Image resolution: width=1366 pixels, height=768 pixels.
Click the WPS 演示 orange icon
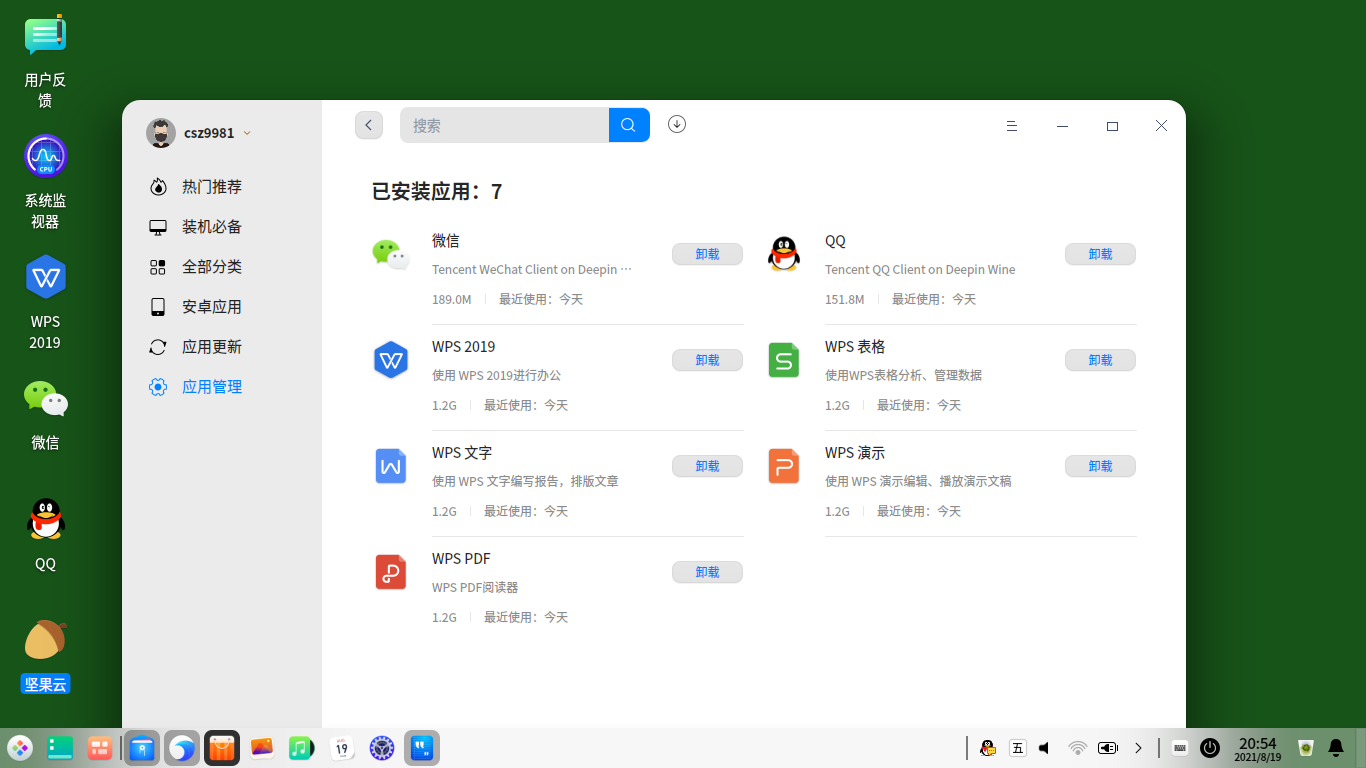coord(784,466)
